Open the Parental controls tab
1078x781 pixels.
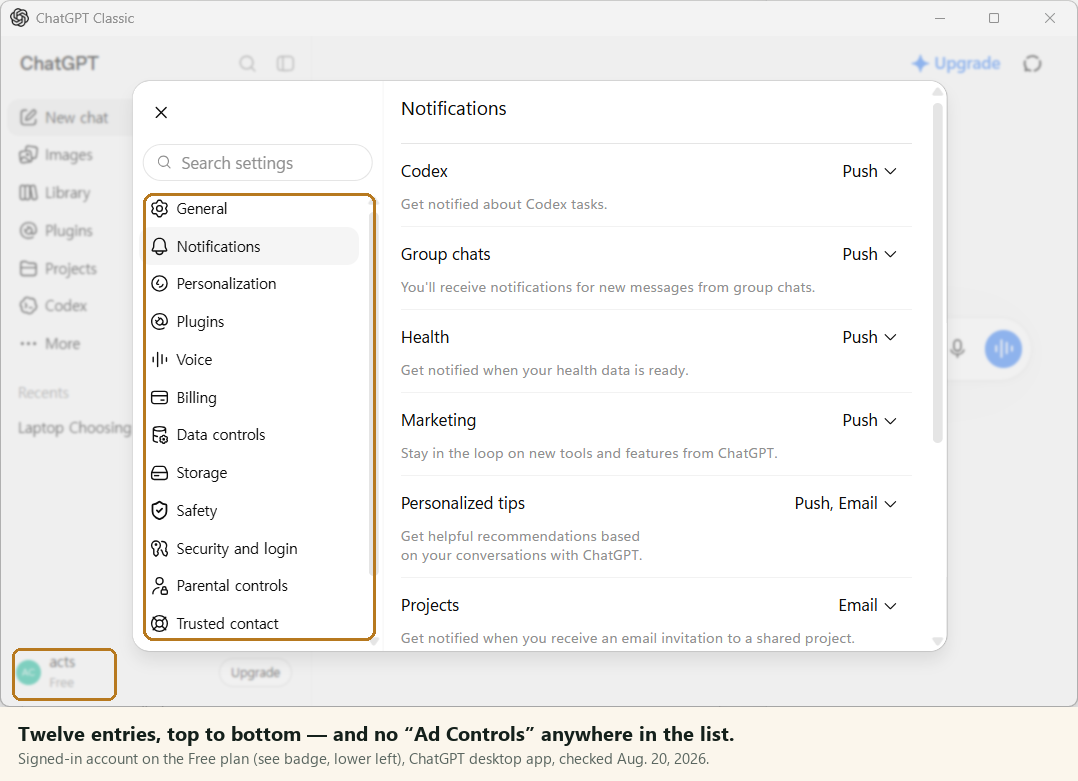253,586
